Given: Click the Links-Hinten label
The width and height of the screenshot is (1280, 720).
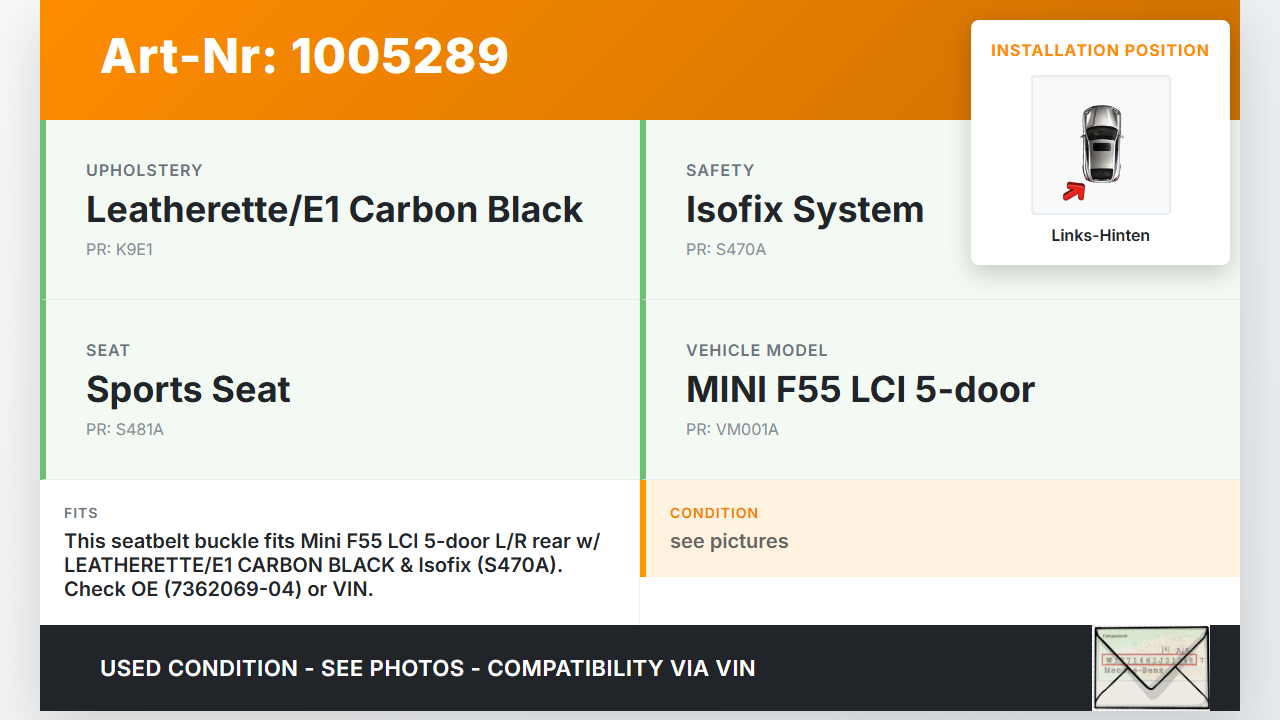Looking at the screenshot, I should pos(1100,236).
